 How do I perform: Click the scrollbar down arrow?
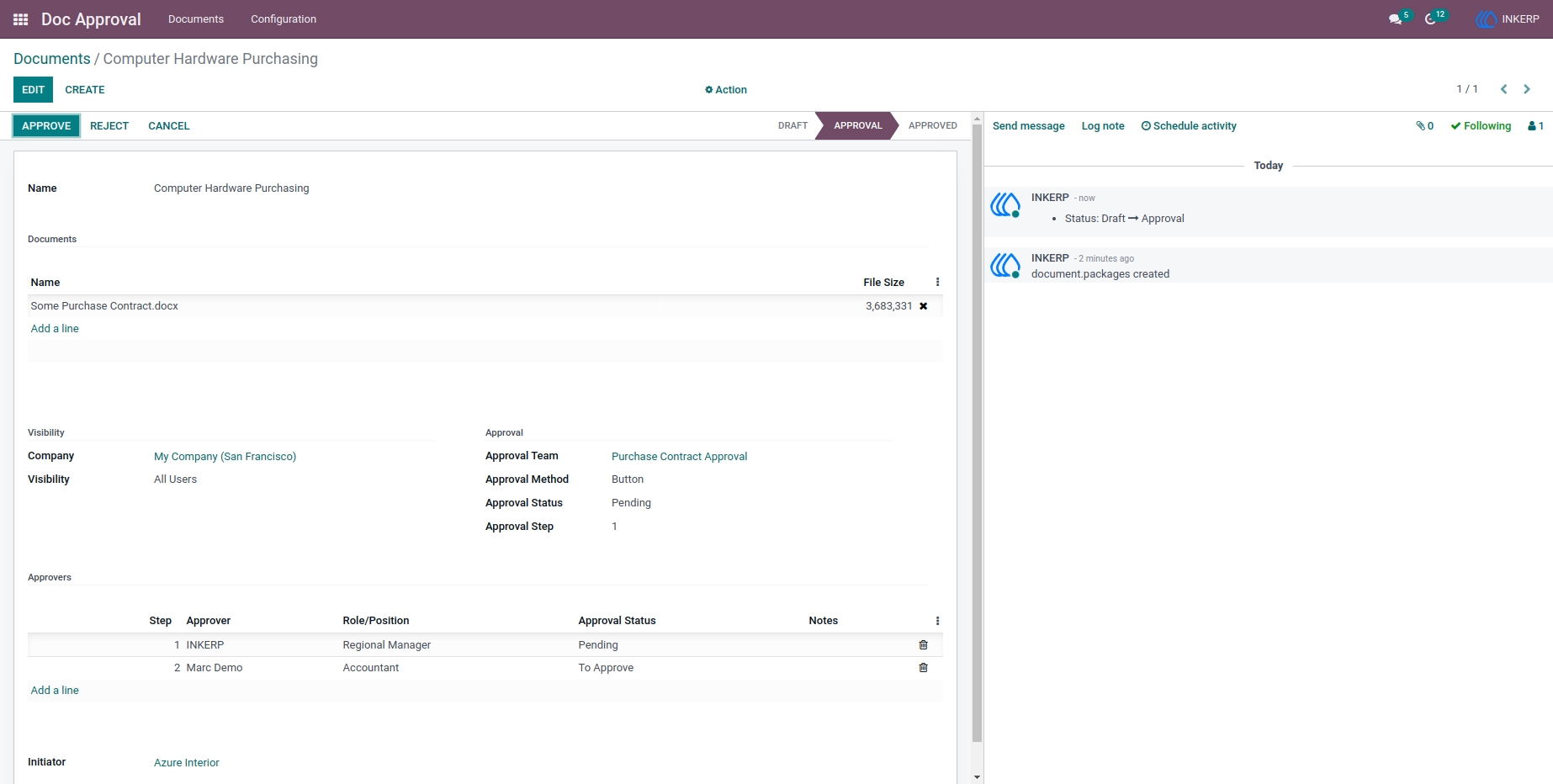pyautogui.click(x=977, y=777)
